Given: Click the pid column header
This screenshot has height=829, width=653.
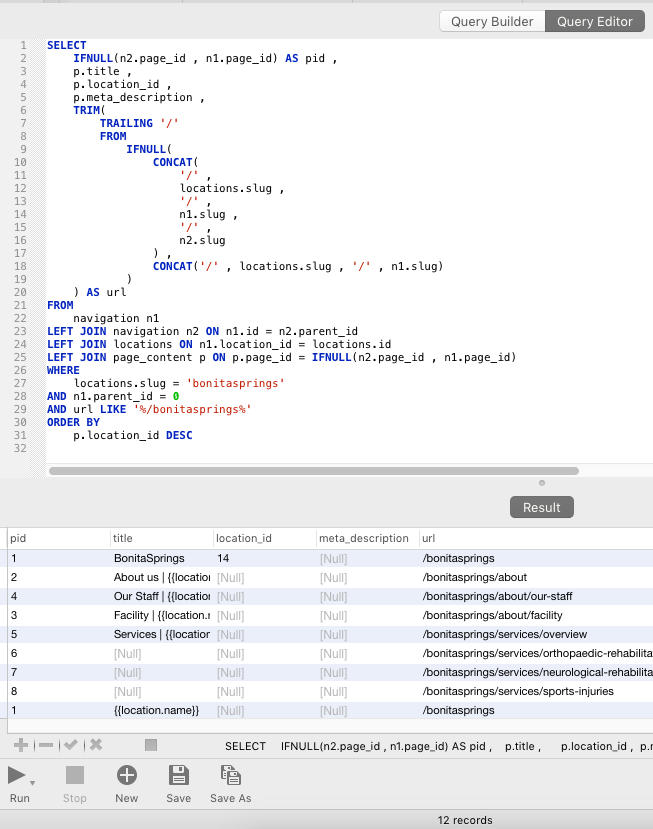Looking at the screenshot, I should click(58, 538).
